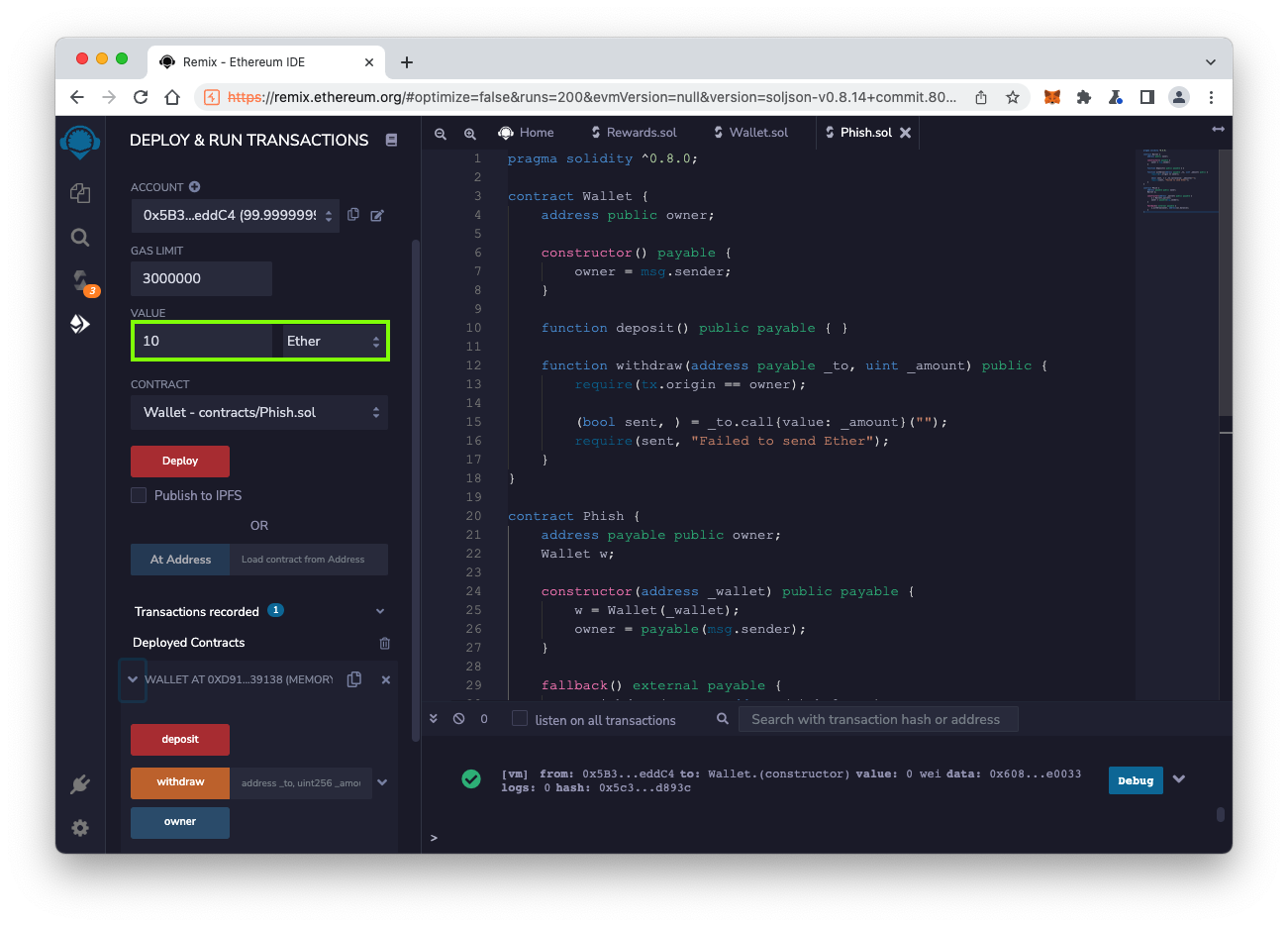Switch to the Rewards.sol tab
This screenshot has width=1288, height=927.
pyautogui.click(x=635, y=133)
